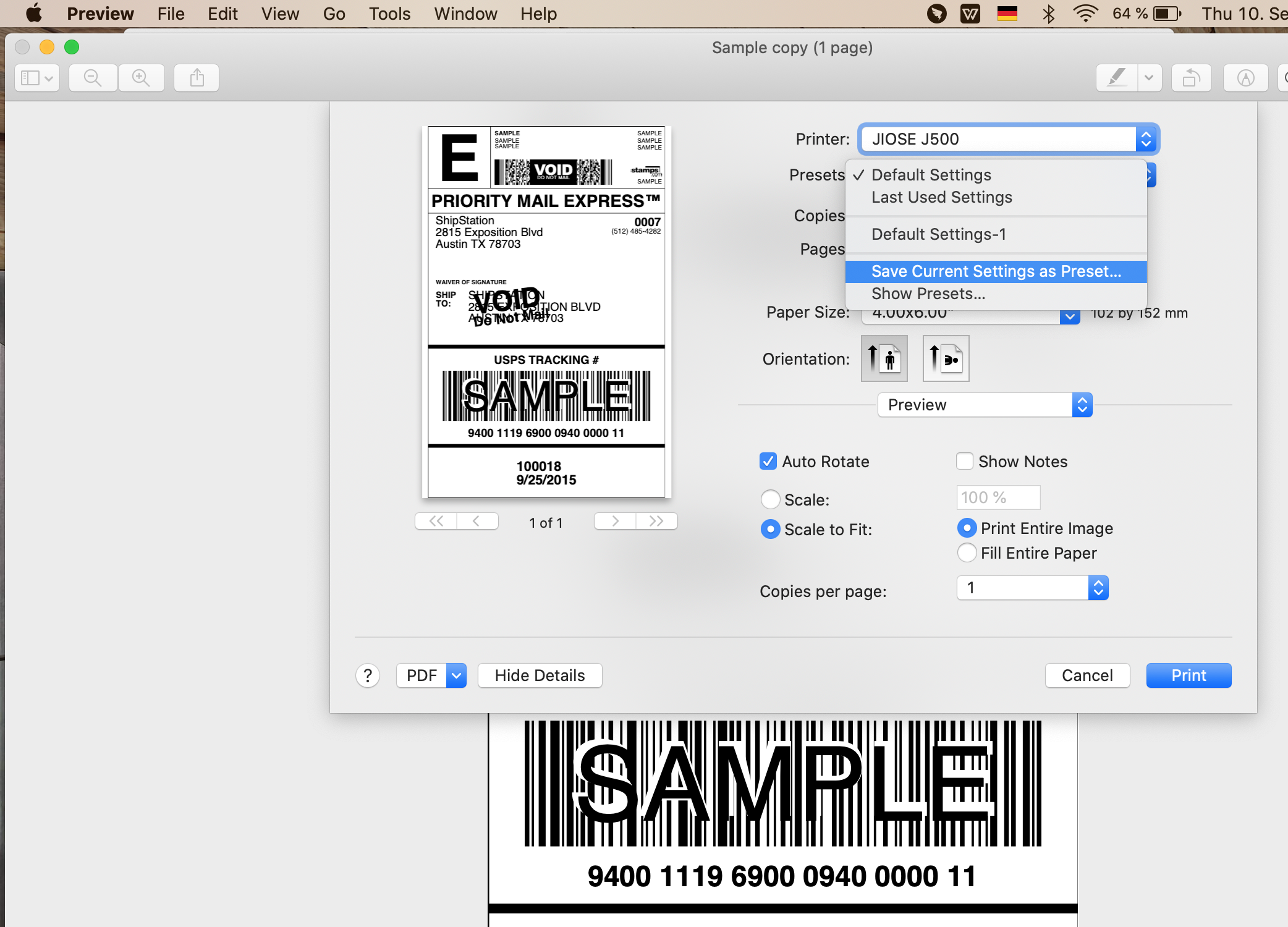This screenshot has width=1288, height=927.
Task: Click the rotate page toolbar icon
Action: point(1191,78)
